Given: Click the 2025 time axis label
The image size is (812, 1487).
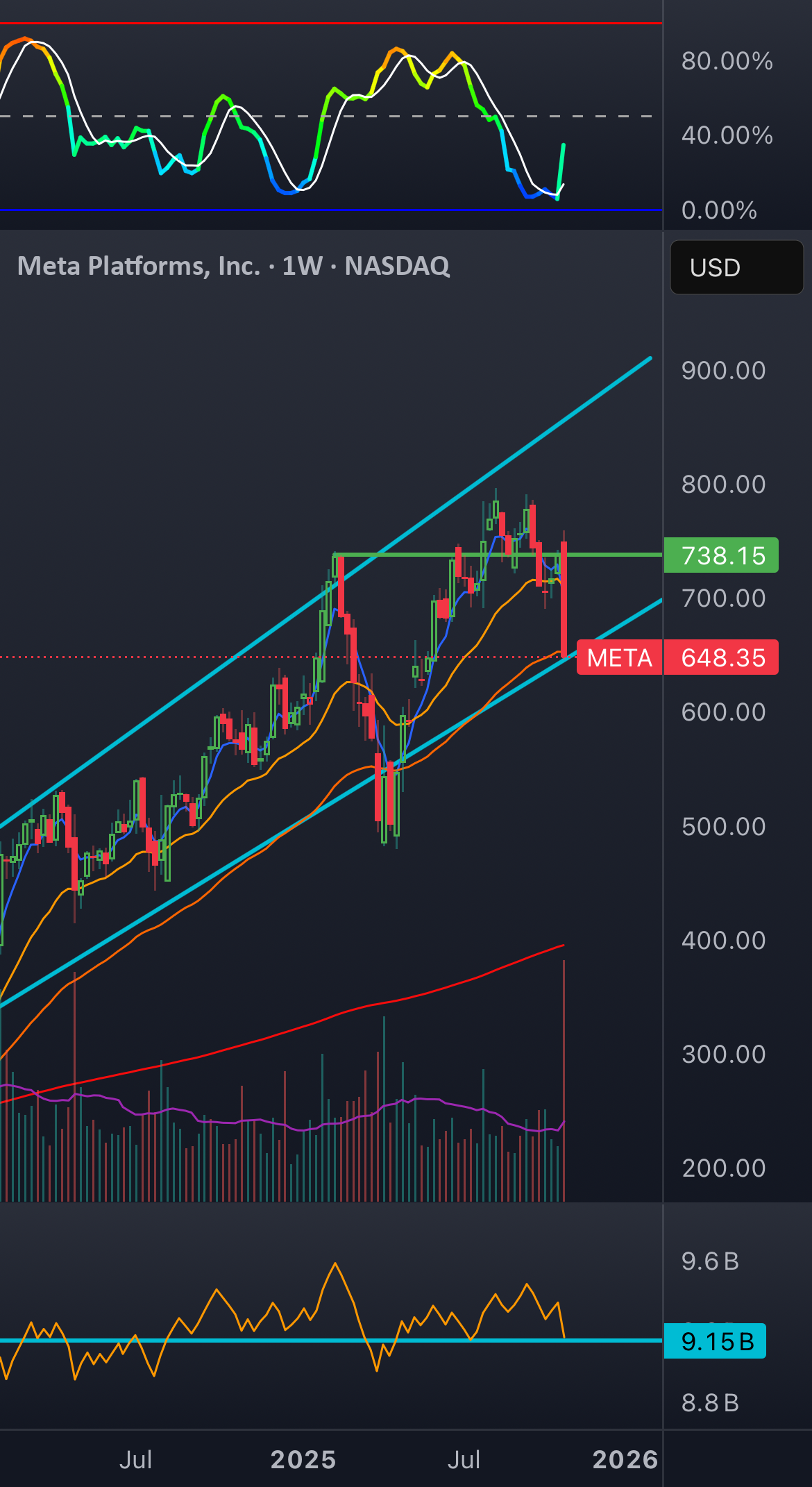Looking at the screenshot, I should tap(303, 1460).
